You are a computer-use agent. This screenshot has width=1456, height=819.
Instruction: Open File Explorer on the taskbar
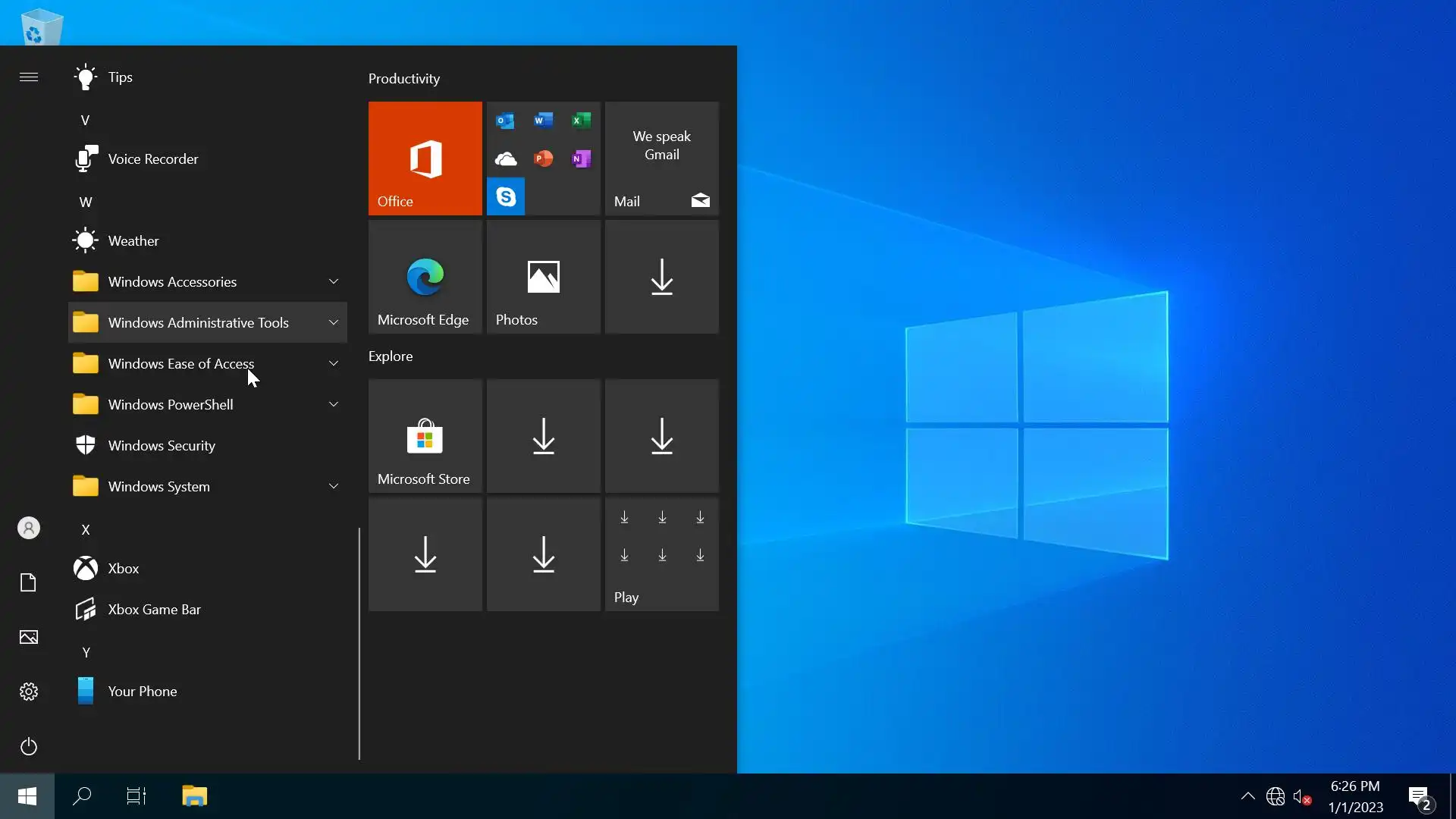coord(194,796)
